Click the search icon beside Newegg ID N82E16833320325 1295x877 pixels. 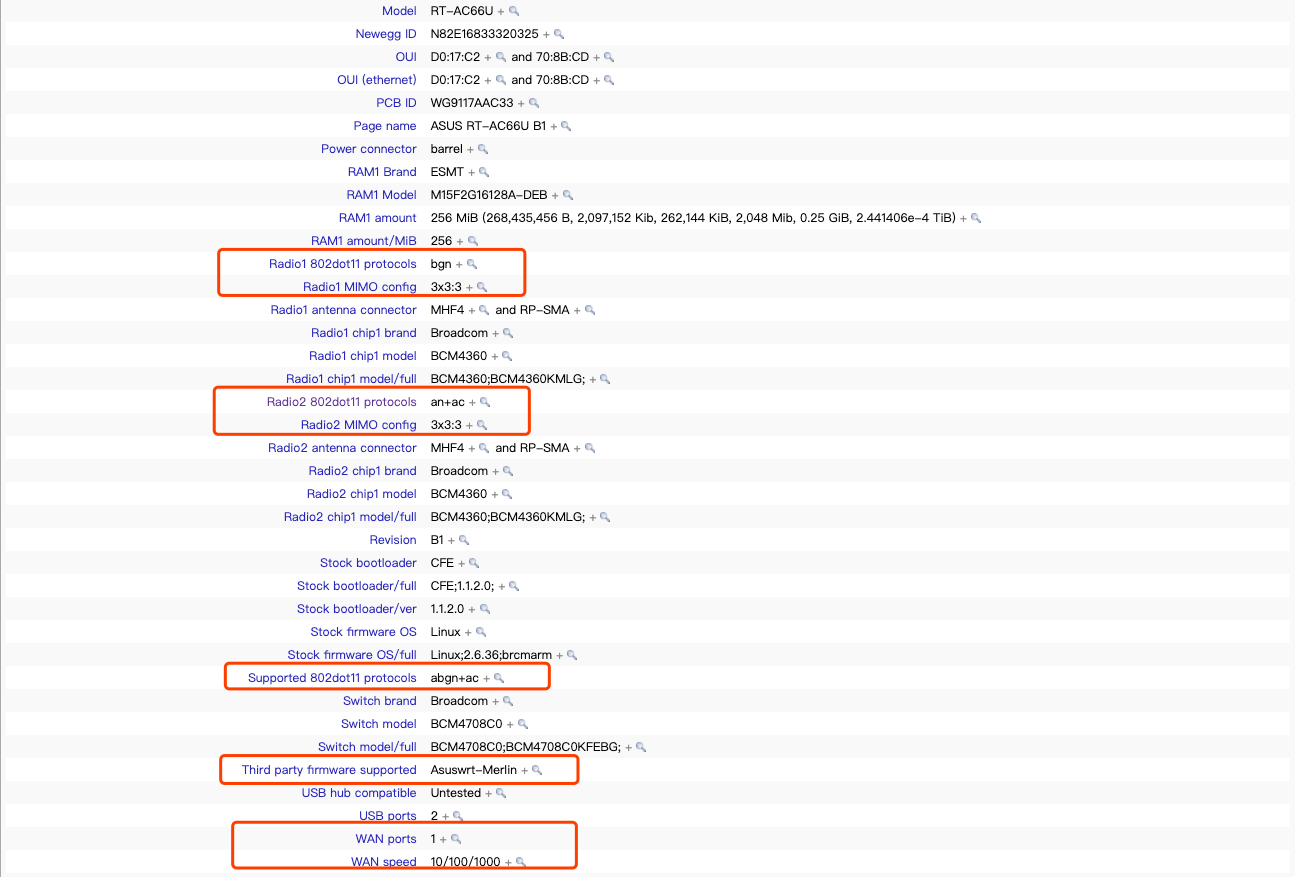pyautogui.click(x=559, y=34)
